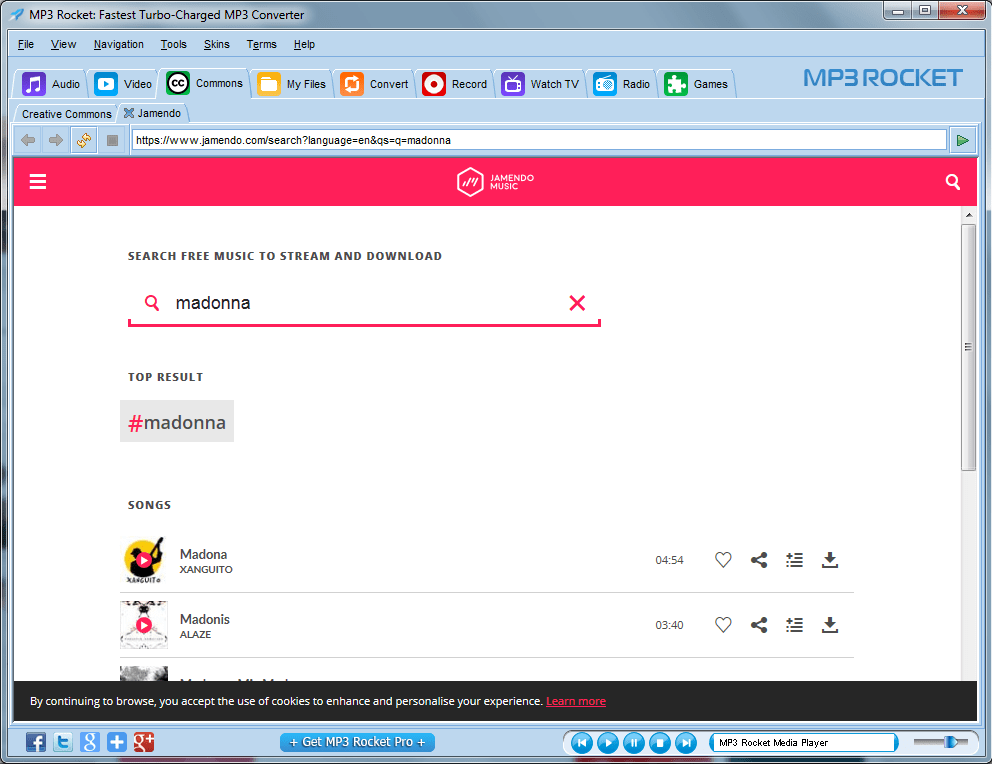992x764 pixels.
Task: Skip to next track in player
Action: pos(686,742)
